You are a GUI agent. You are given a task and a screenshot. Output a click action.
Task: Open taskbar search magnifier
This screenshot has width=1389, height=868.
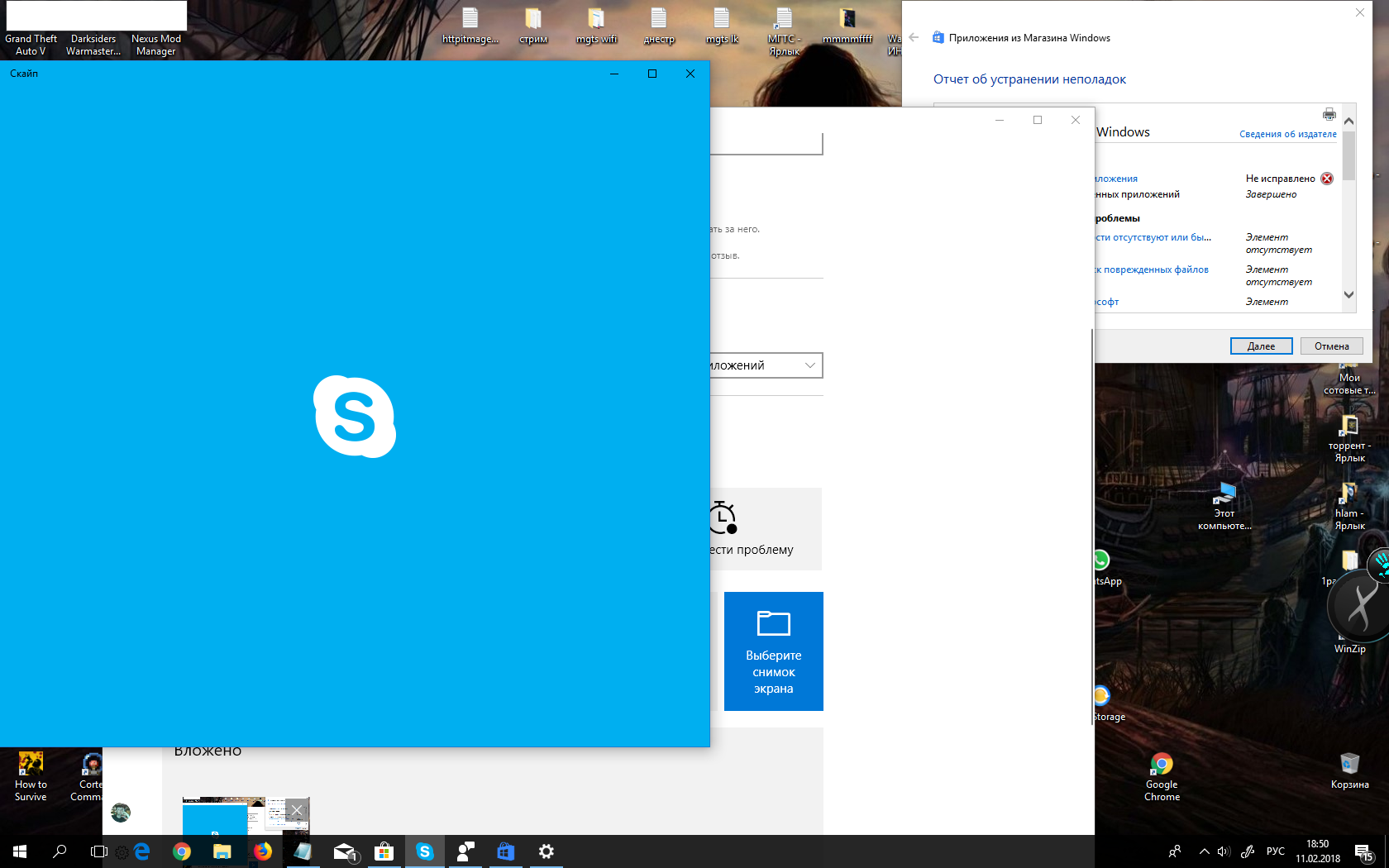(60, 851)
